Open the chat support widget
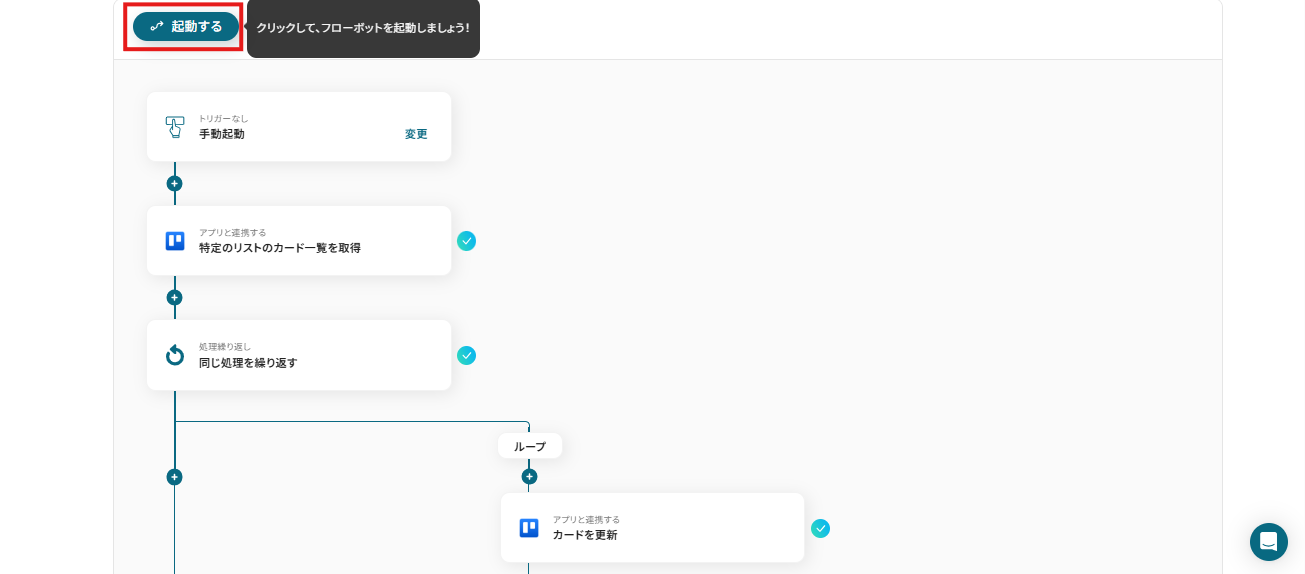Screen dimensions: 1305x574 [x=1269, y=542]
